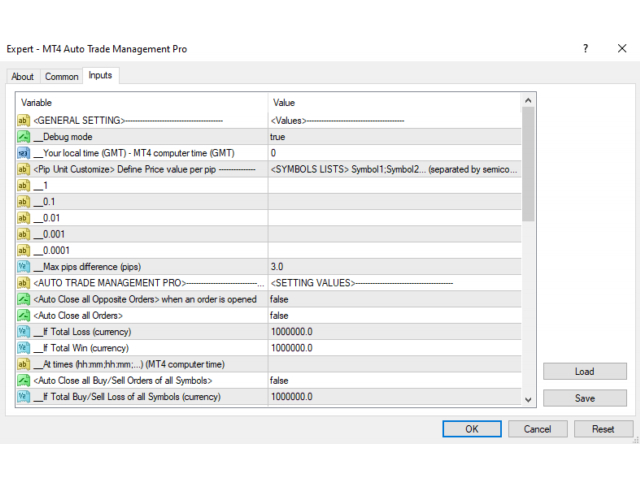Select the '__If Total Win (currency)' variable label
The height and width of the screenshot is (480, 640).
pos(81,348)
